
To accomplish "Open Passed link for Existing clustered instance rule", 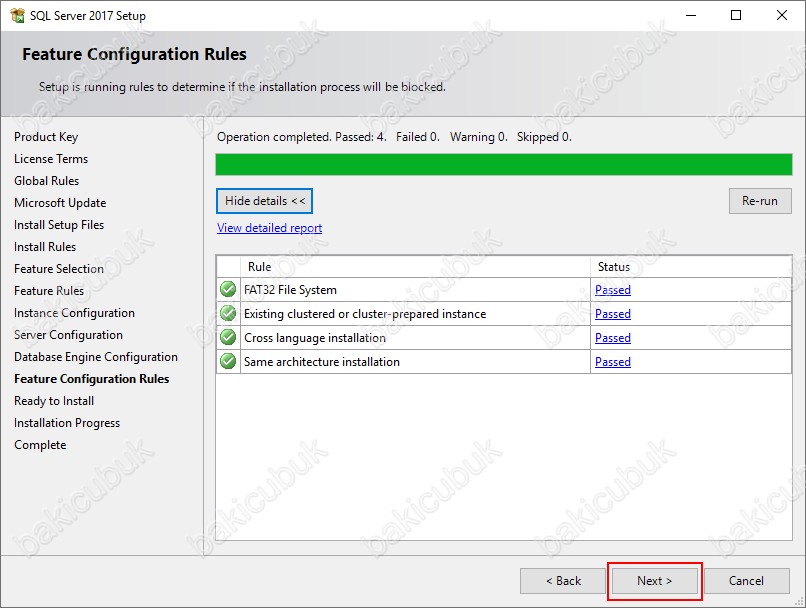I will pos(613,314).
